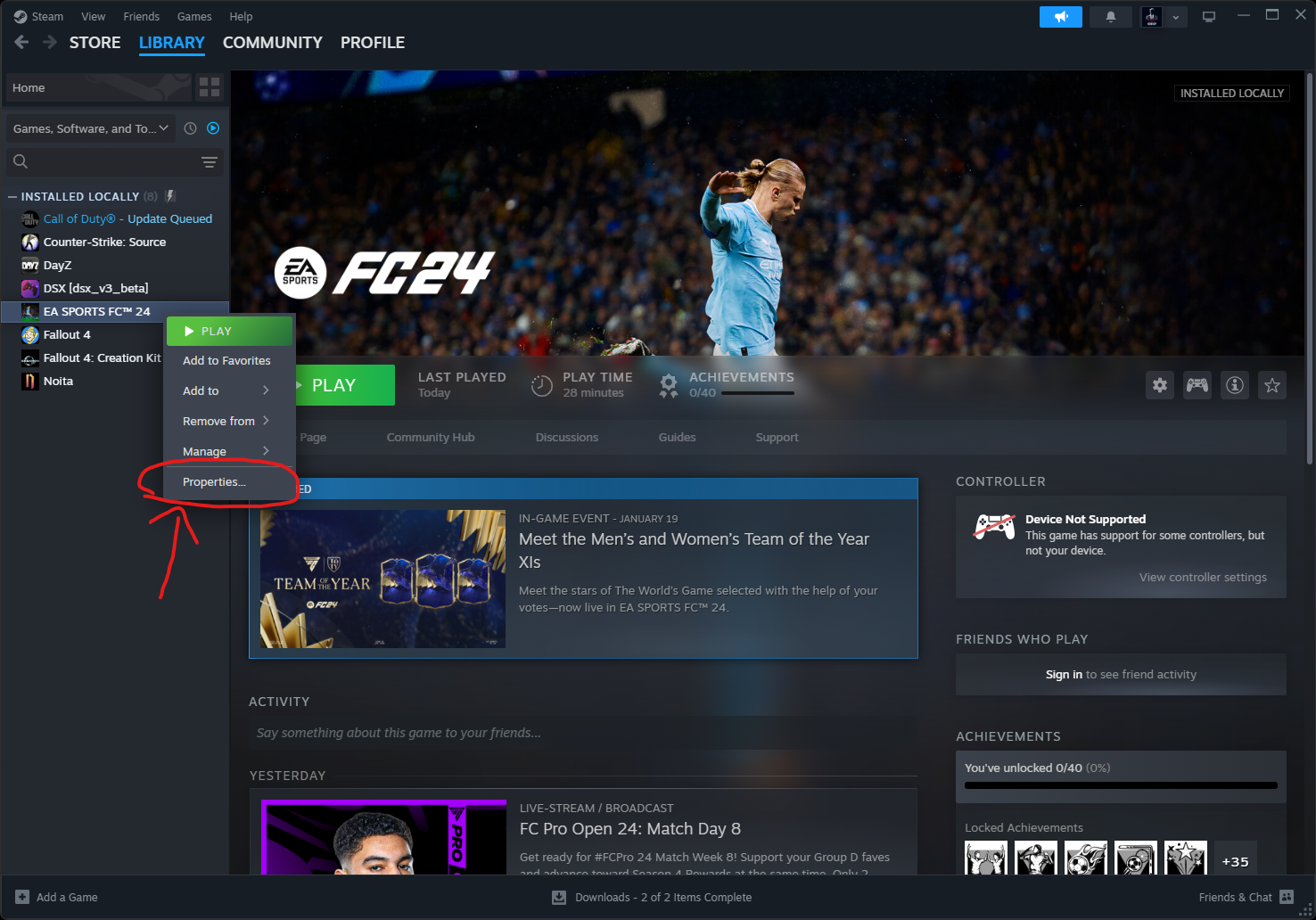Open the notifications bell

pos(1111,17)
